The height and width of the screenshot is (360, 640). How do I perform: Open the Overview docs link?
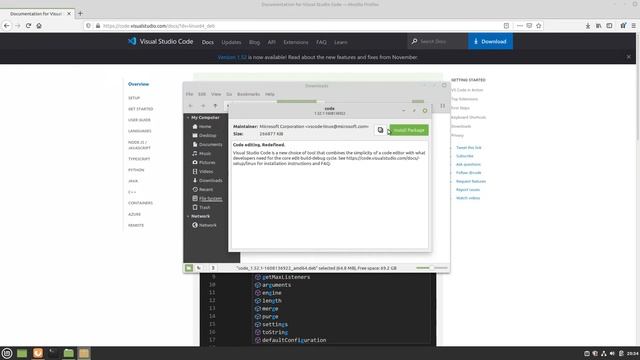click(x=138, y=84)
